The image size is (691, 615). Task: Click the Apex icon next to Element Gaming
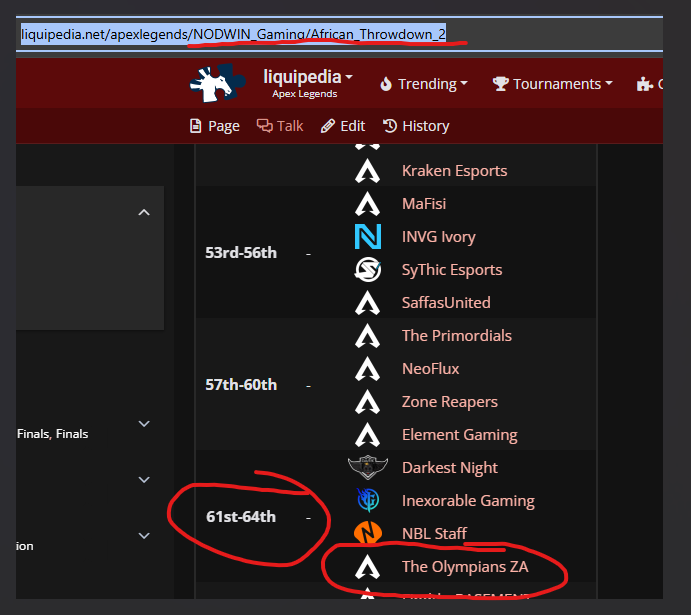tap(368, 435)
